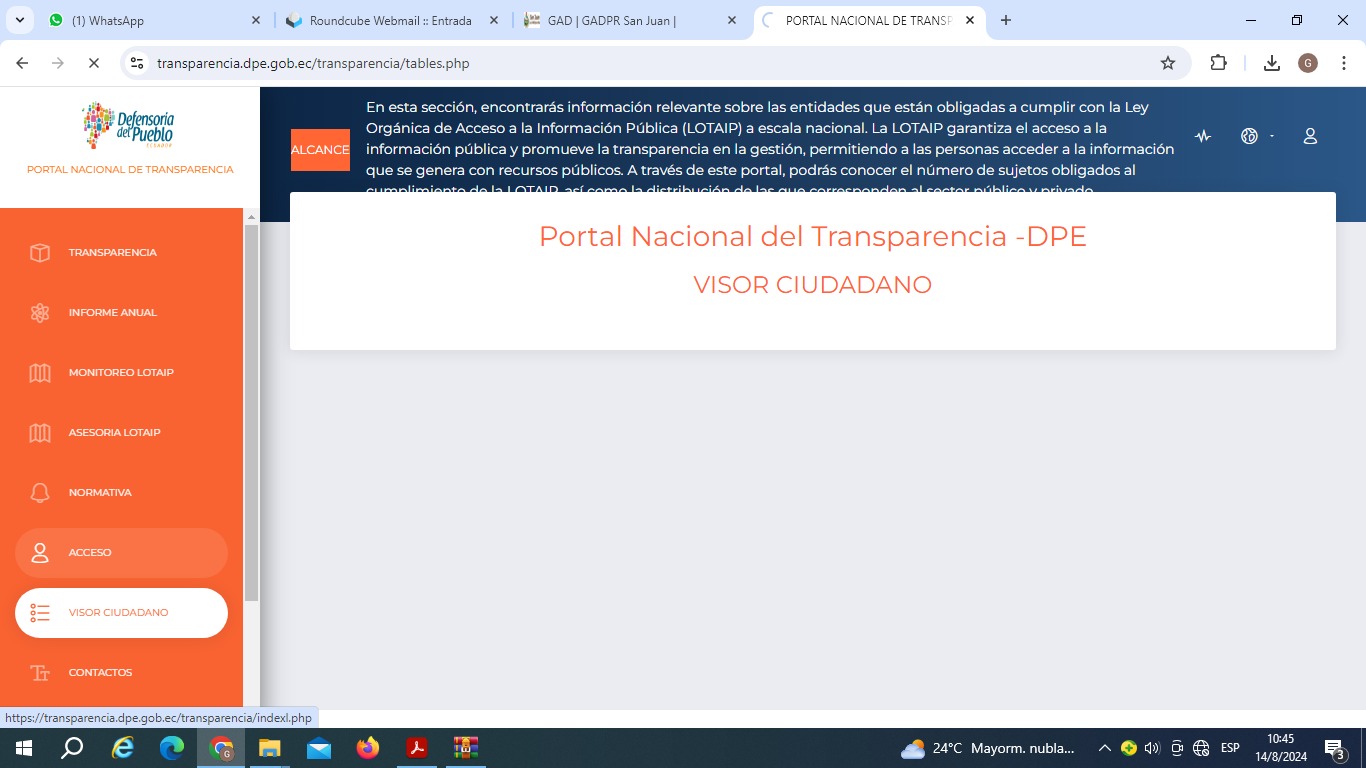Click the user profile icon in header

(x=1310, y=137)
